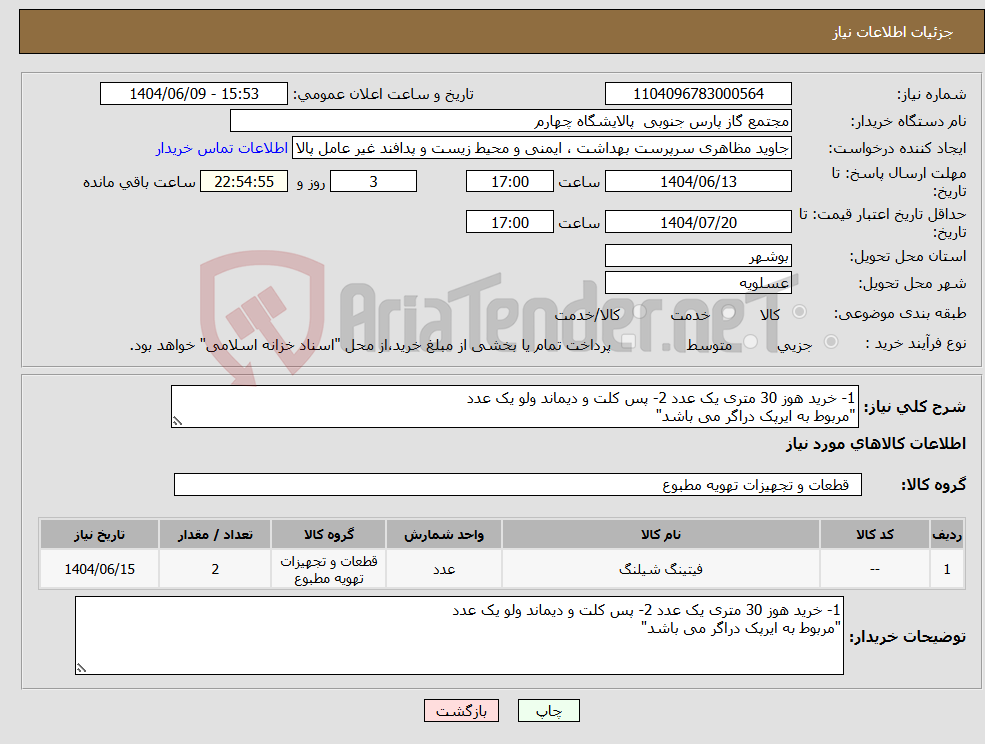Image resolution: width=985 pixels, height=744 pixels.
Task: Click the price validity hour 17:00 field
Action: coord(509,222)
